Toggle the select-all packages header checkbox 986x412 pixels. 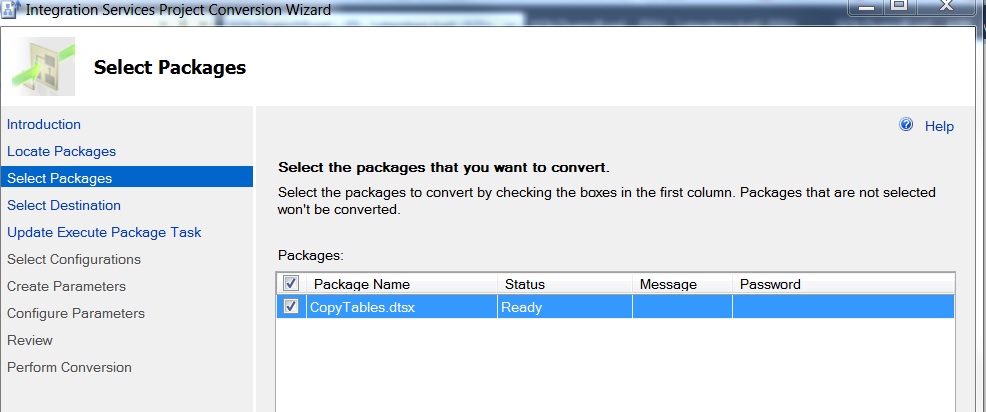pos(291,284)
